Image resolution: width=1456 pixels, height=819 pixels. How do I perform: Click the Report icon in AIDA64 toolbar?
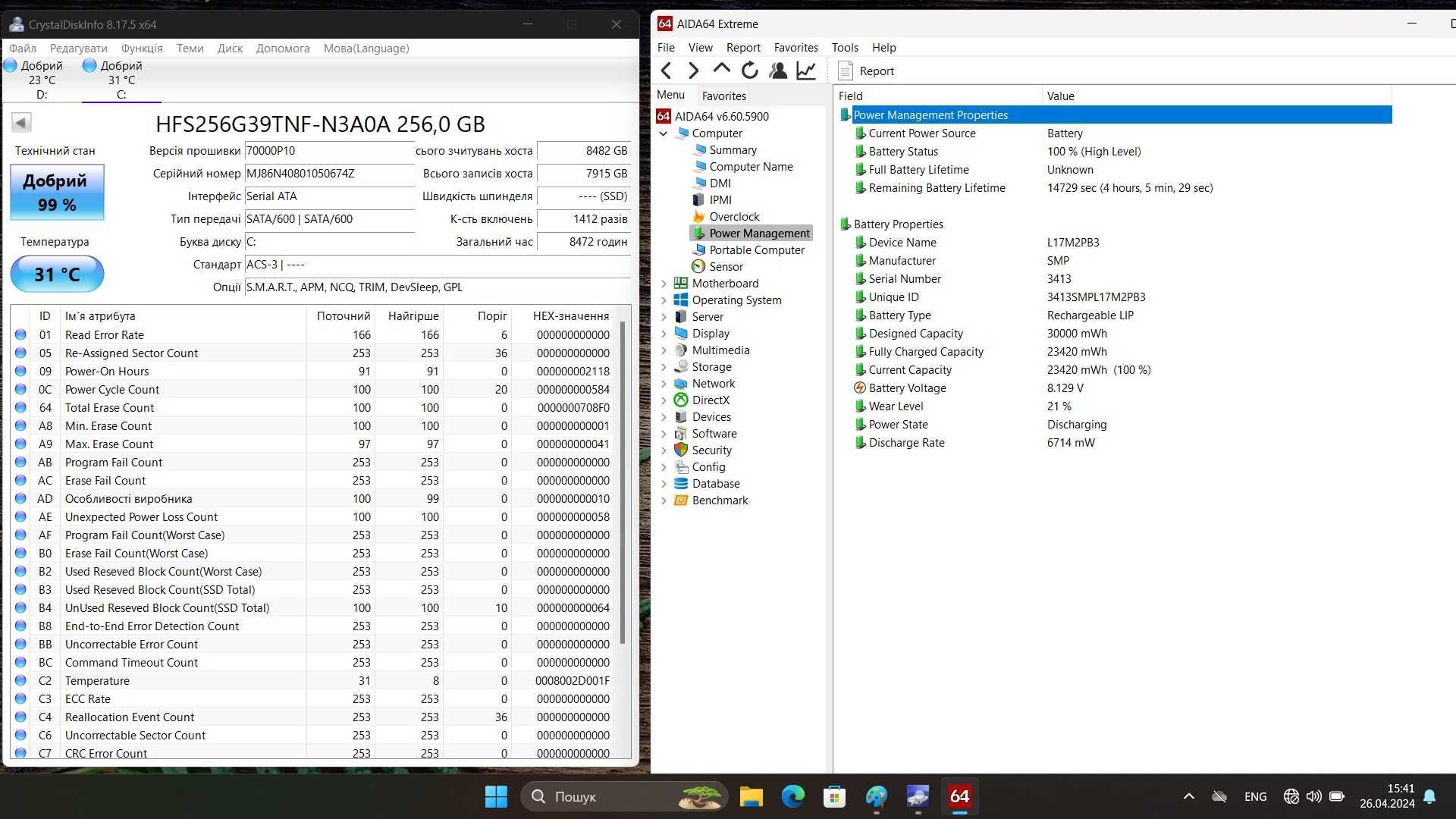[x=845, y=70]
